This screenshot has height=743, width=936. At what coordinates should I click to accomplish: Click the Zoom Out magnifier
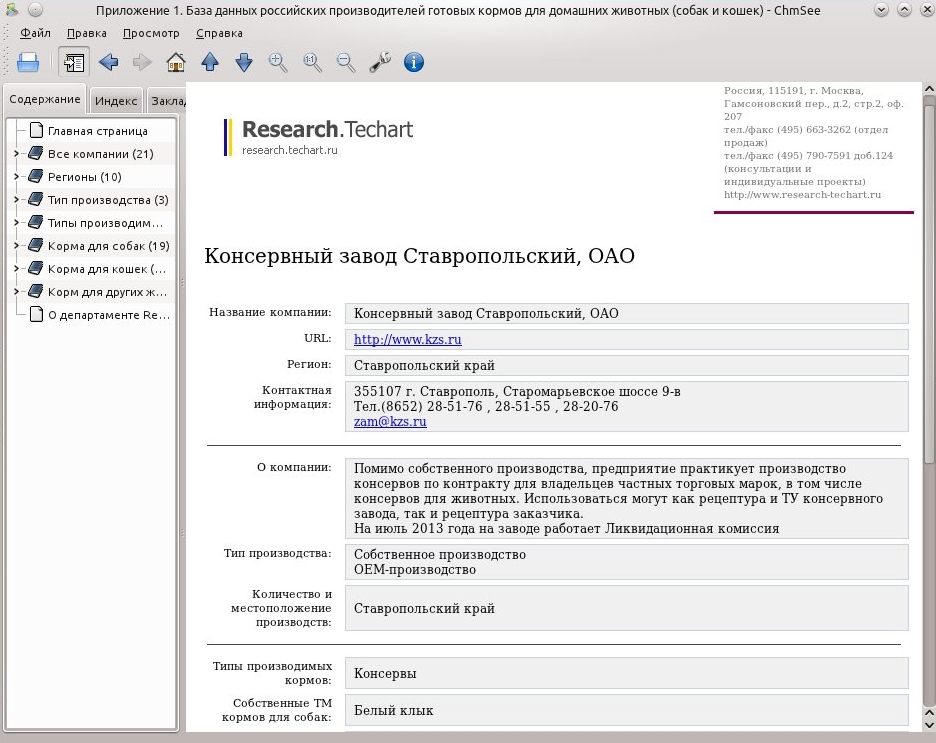pyautogui.click(x=346, y=62)
